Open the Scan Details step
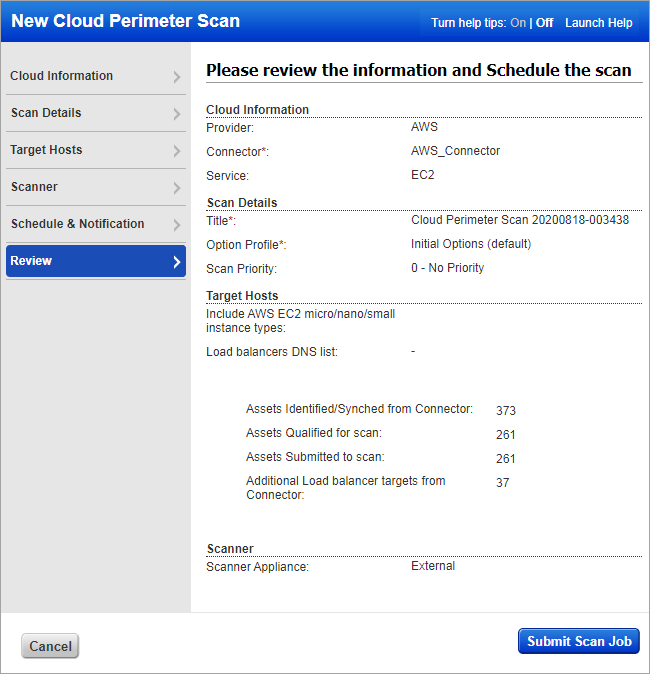 click(96, 113)
